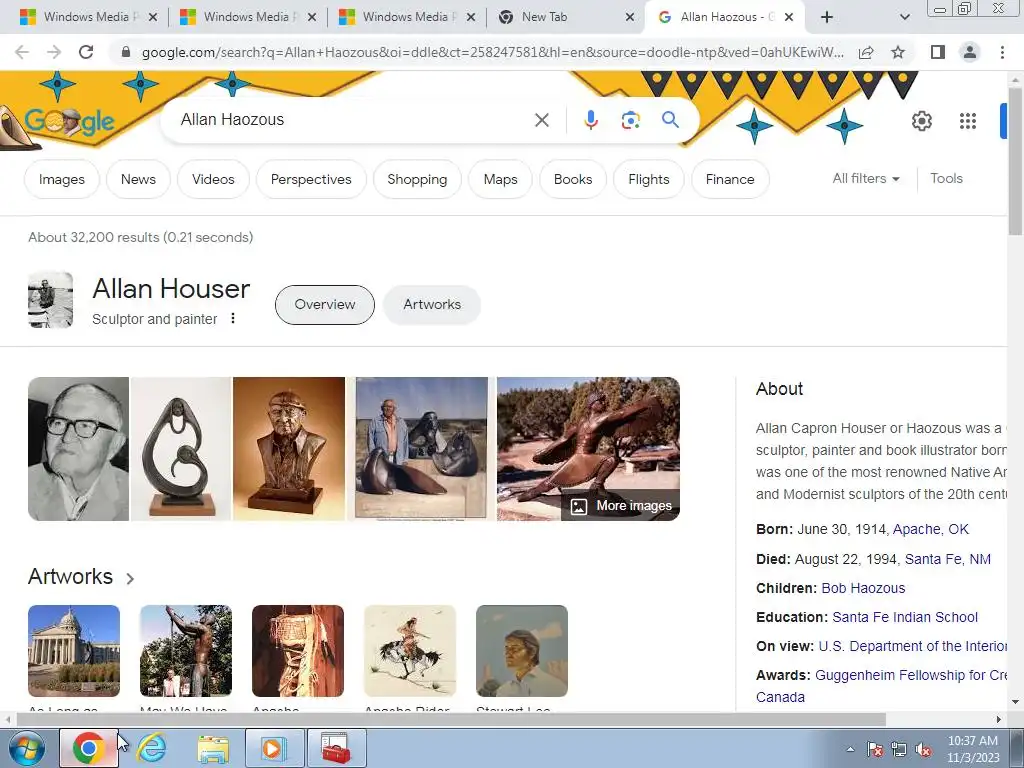Open the red toolbox taskbar app
Viewport: 1024px width, 768px height.
point(336,748)
